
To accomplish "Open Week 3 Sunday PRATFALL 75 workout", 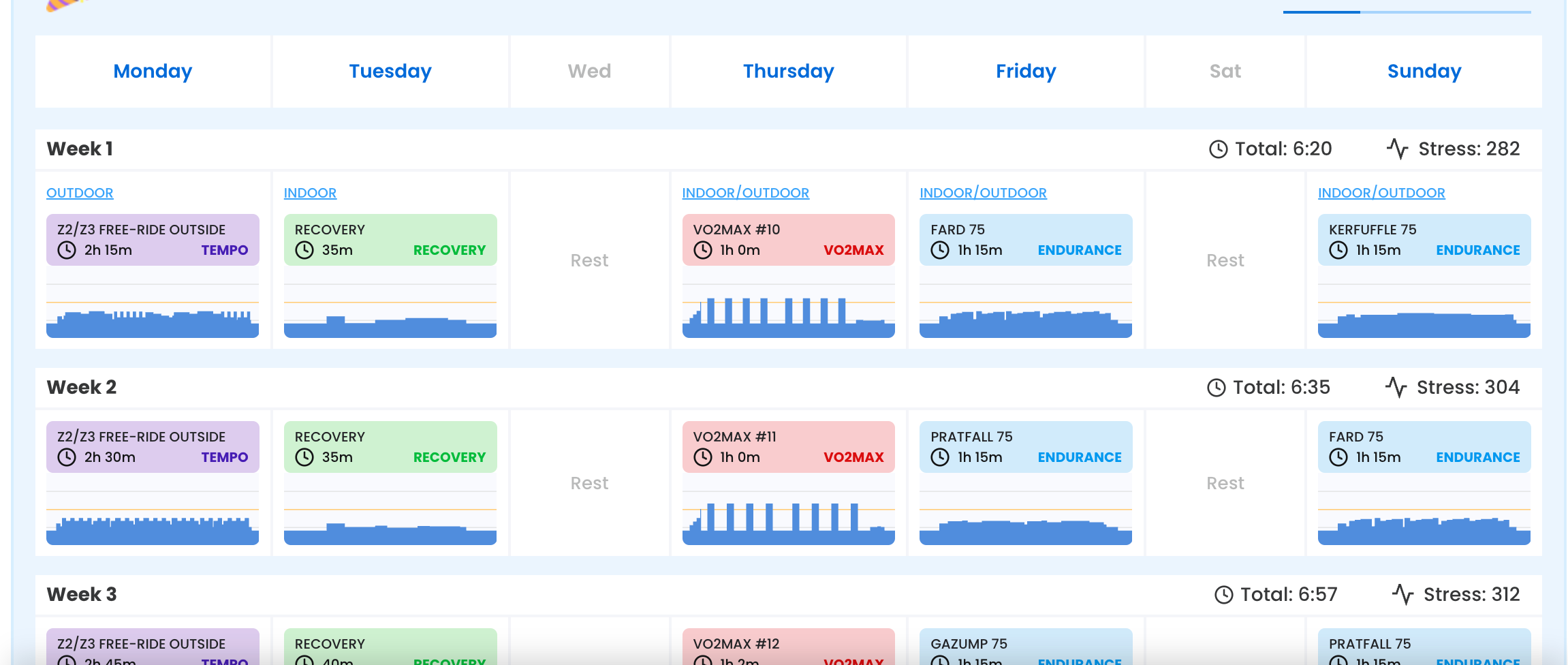I will click(x=1424, y=647).
